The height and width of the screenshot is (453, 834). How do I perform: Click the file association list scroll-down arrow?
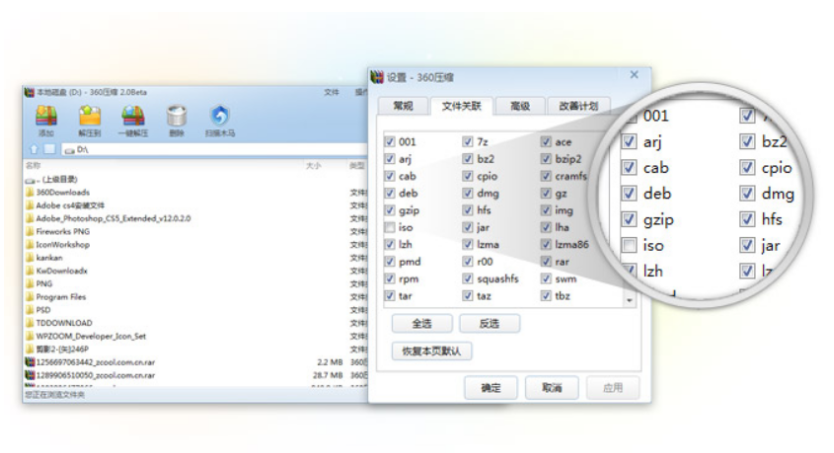(629, 300)
